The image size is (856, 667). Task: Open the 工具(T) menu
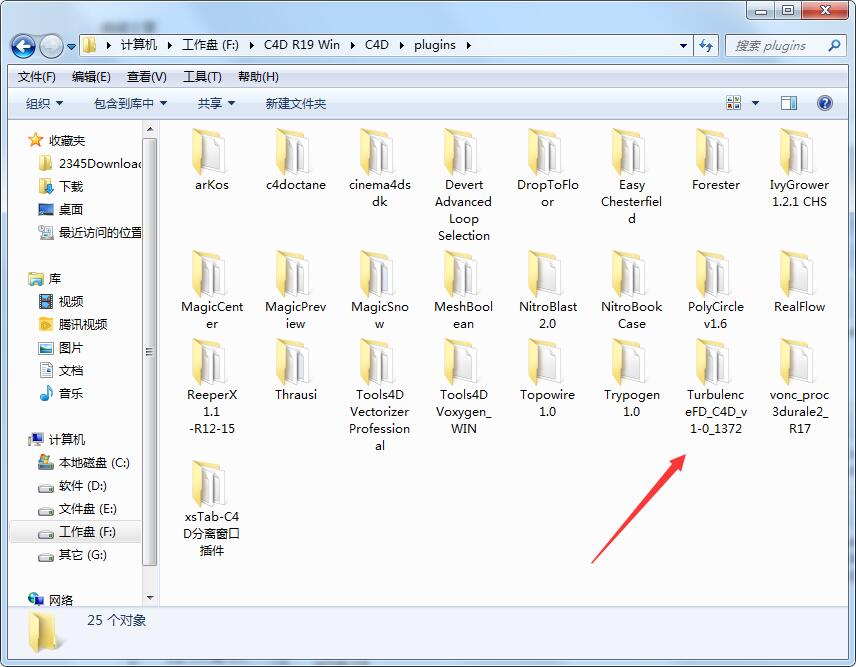tap(201, 77)
